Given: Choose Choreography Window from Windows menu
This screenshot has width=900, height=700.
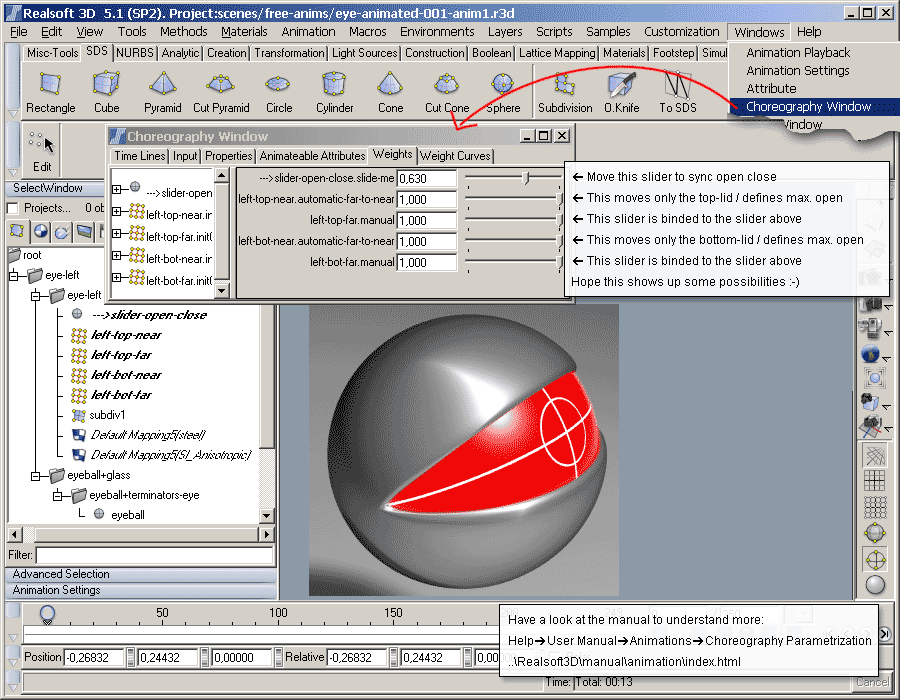Looking at the screenshot, I should pyautogui.click(x=808, y=107).
